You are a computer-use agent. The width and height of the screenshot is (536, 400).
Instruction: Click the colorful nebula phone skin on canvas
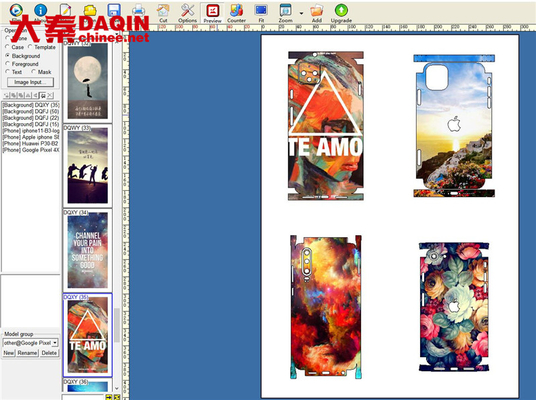(x=326, y=307)
